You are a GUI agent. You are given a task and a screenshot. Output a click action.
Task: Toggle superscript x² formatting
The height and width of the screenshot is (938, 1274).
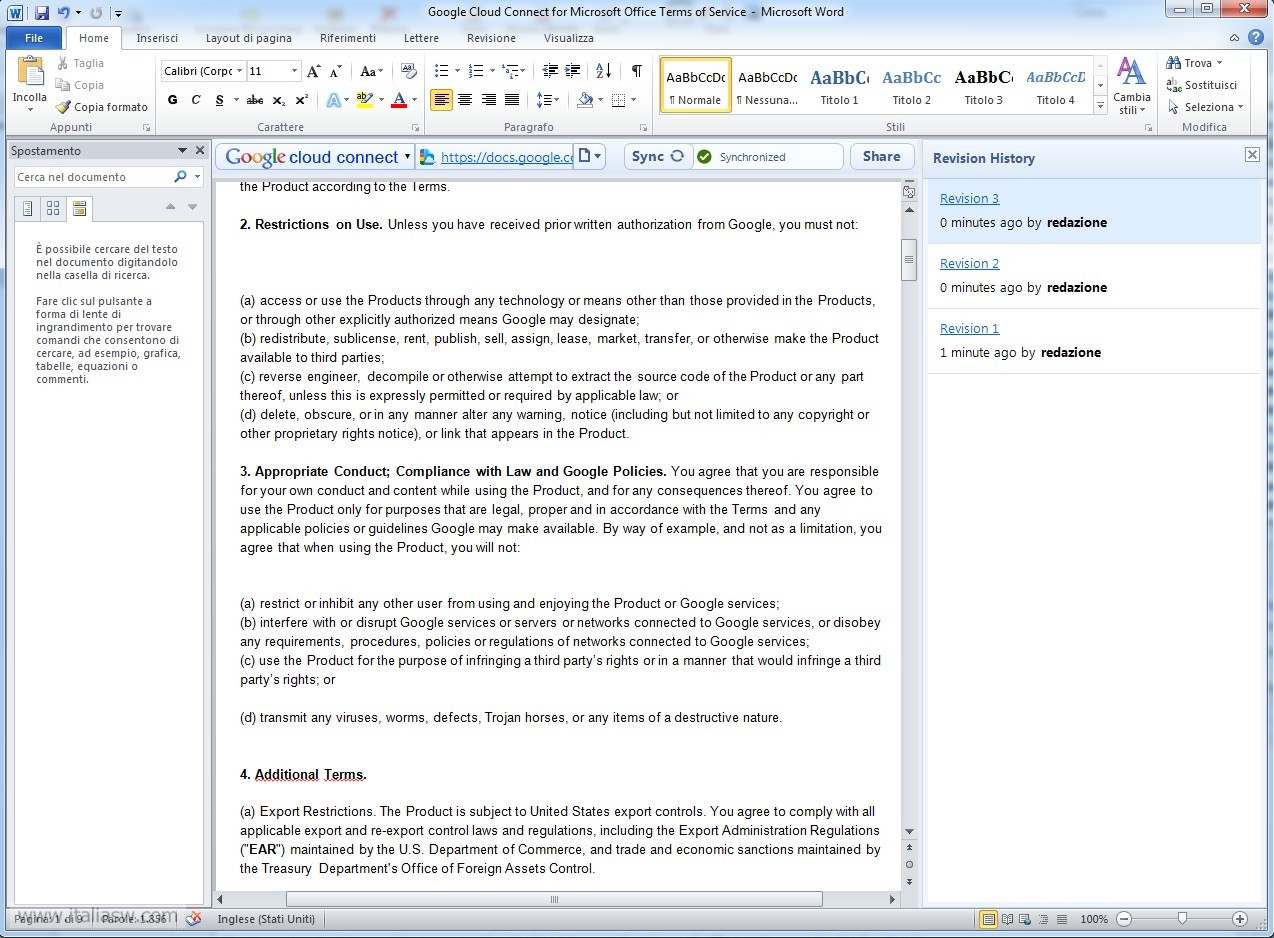coord(302,100)
